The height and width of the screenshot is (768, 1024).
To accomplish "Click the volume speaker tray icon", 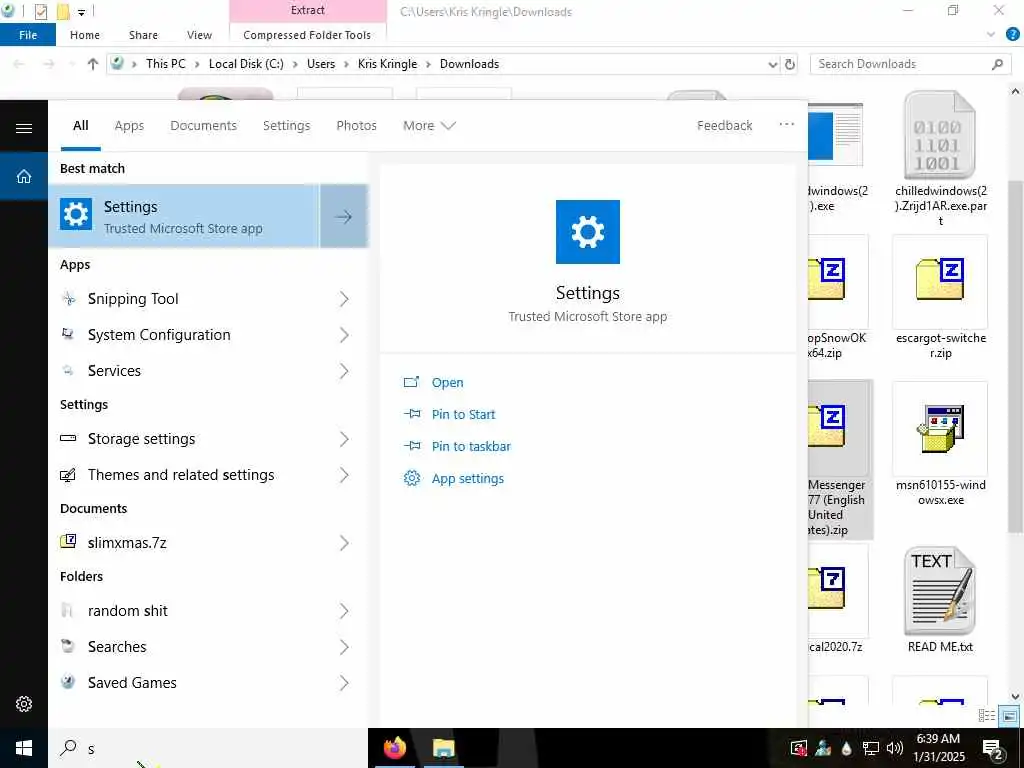I will [895, 748].
